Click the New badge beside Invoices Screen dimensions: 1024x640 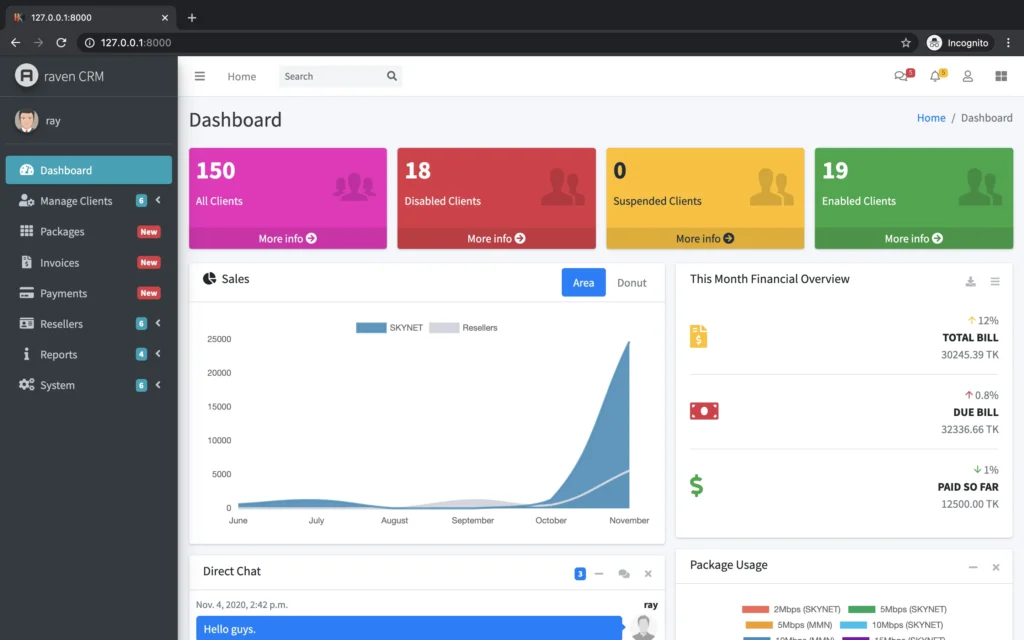point(149,263)
